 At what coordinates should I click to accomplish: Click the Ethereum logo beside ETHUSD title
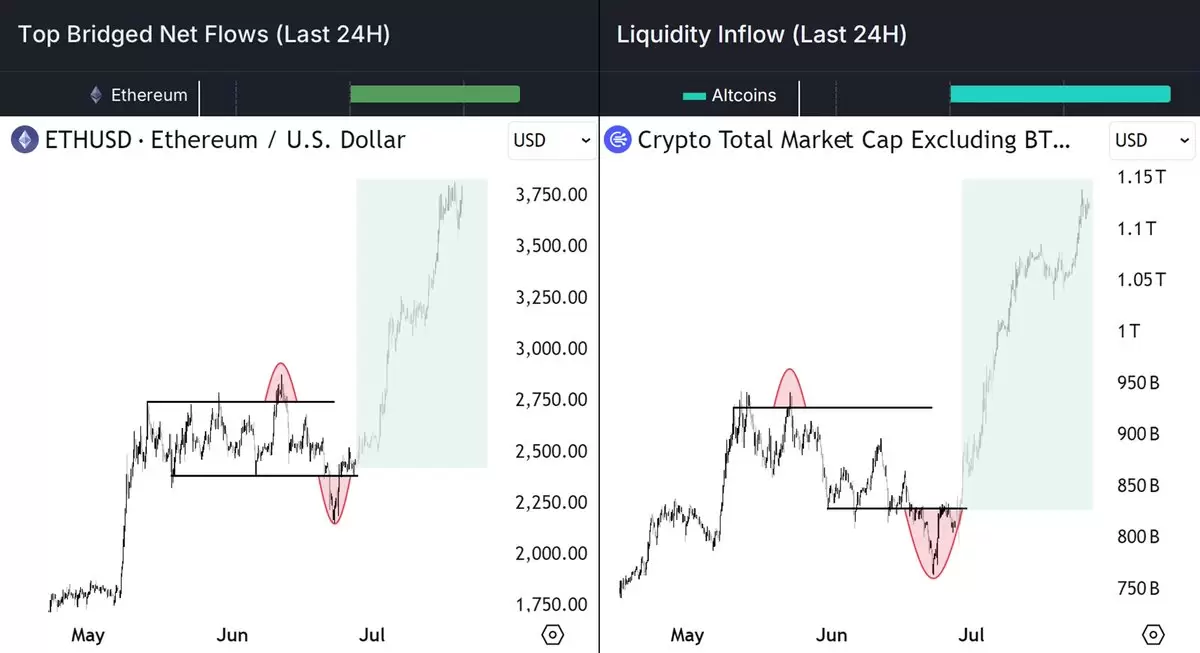point(25,140)
